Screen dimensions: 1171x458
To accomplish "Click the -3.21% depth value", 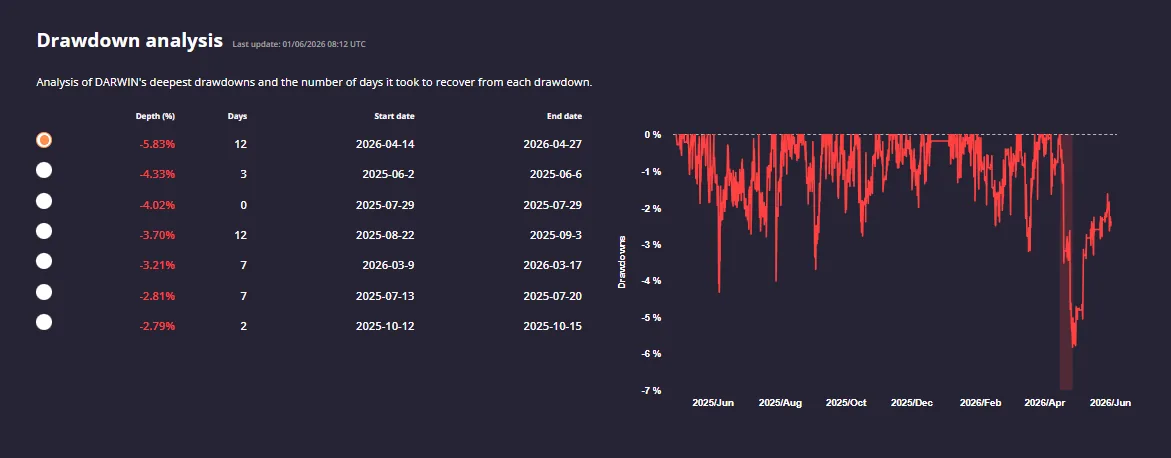I will pyautogui.click(x=158, y=265).
